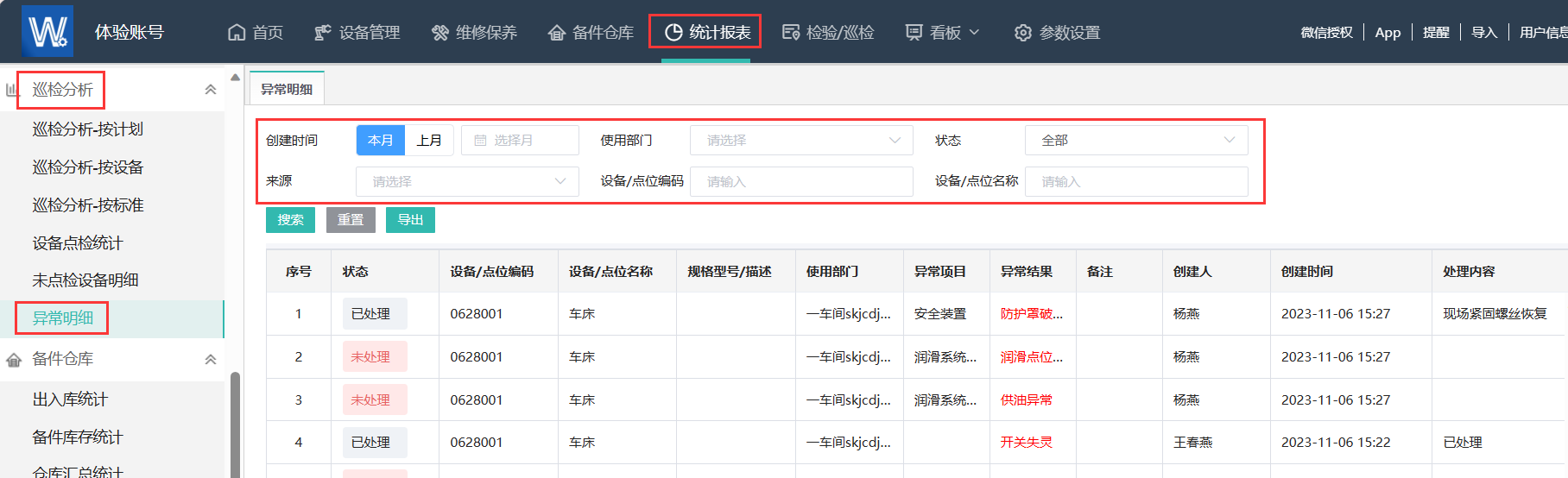Click the bar chart icon beside 巡检分析
The height and width of the screenshot is (478, 1568).
12,90
